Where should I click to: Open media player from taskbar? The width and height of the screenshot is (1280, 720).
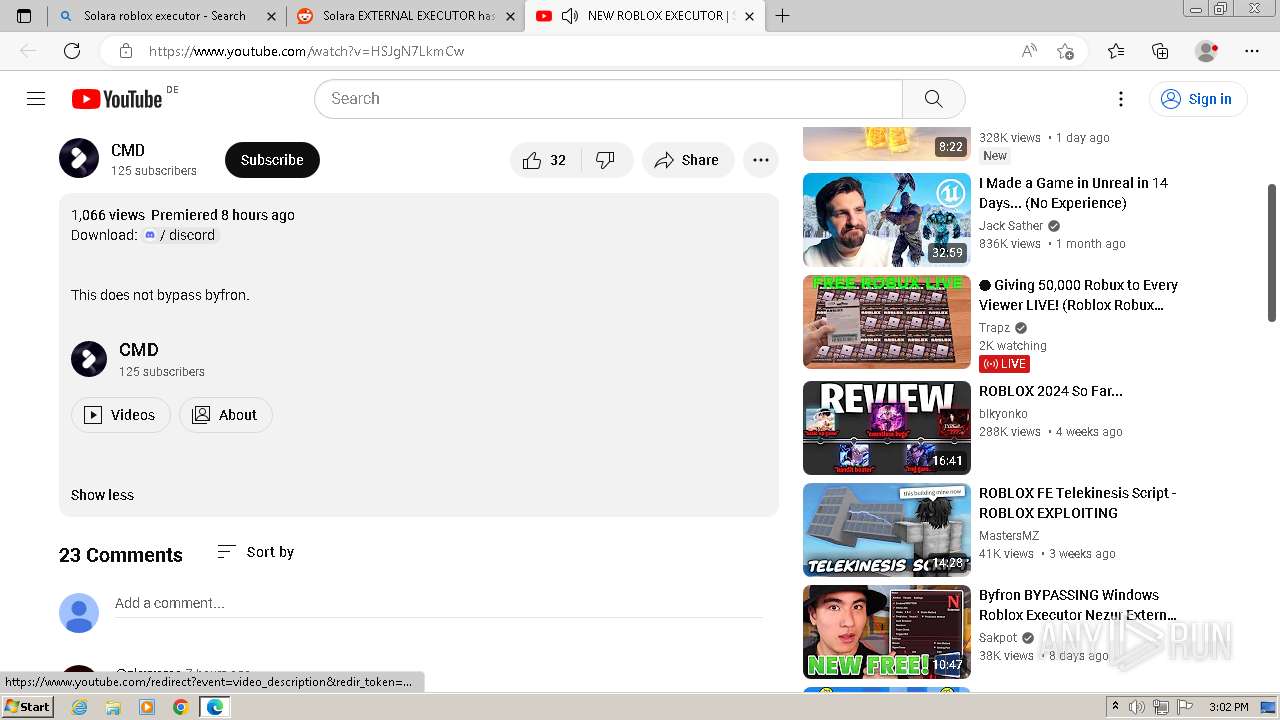[x=147, y=707]
